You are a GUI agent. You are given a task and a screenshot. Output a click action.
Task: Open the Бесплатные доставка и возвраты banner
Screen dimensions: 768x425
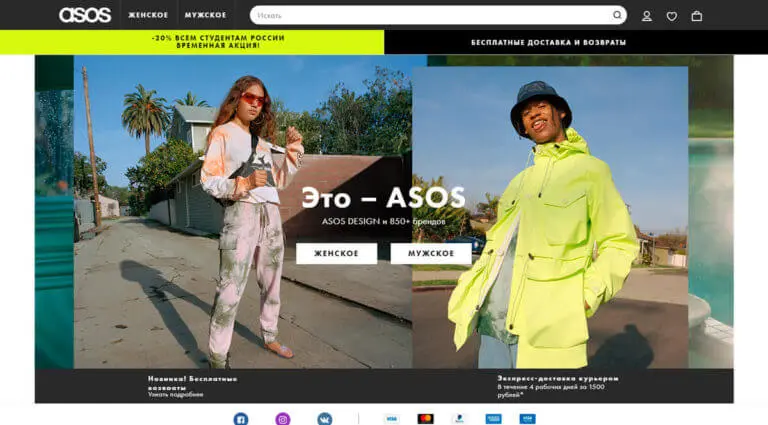(x=576, y=42)
